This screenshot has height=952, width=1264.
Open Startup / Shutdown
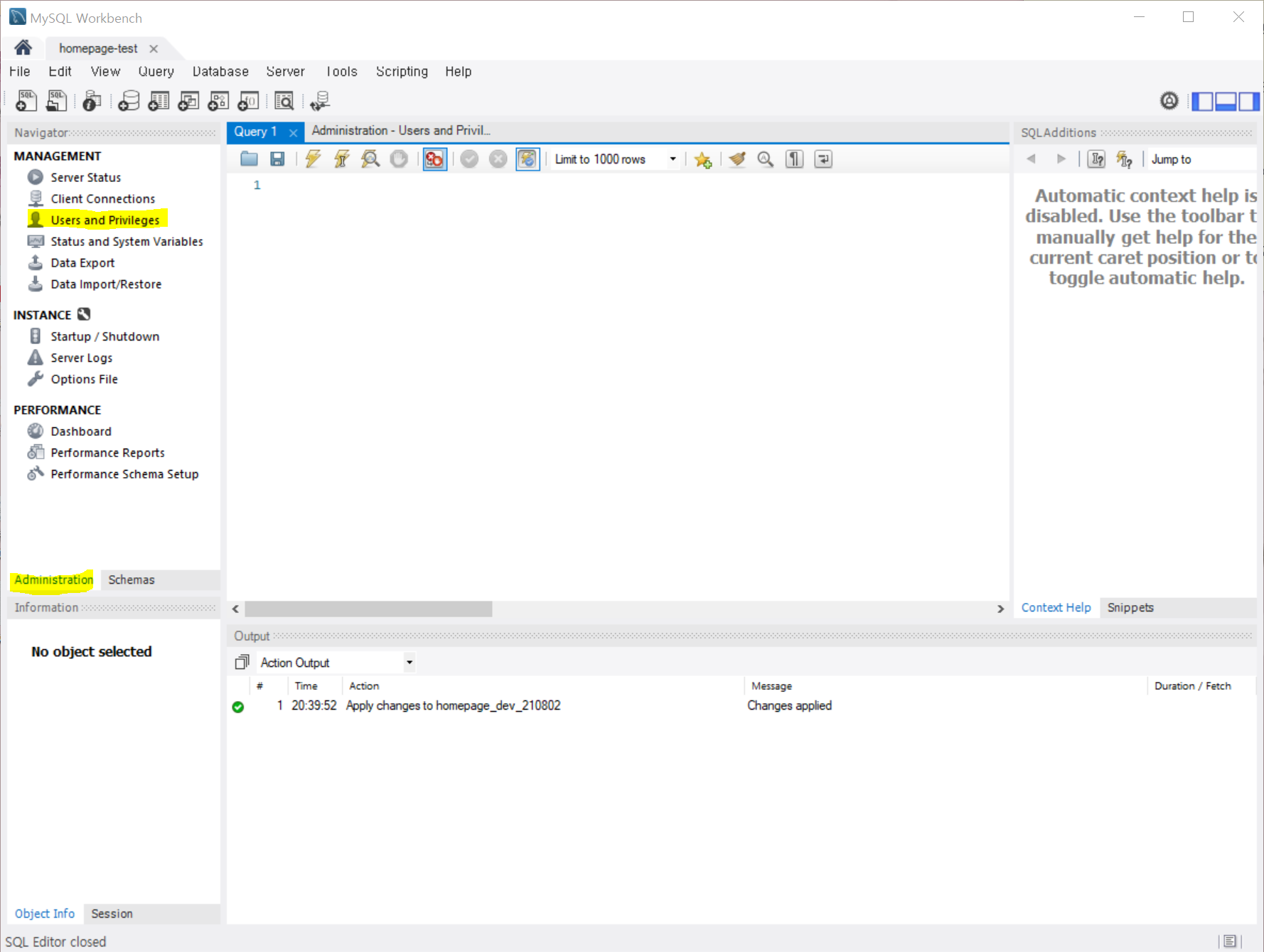[105, 336]
